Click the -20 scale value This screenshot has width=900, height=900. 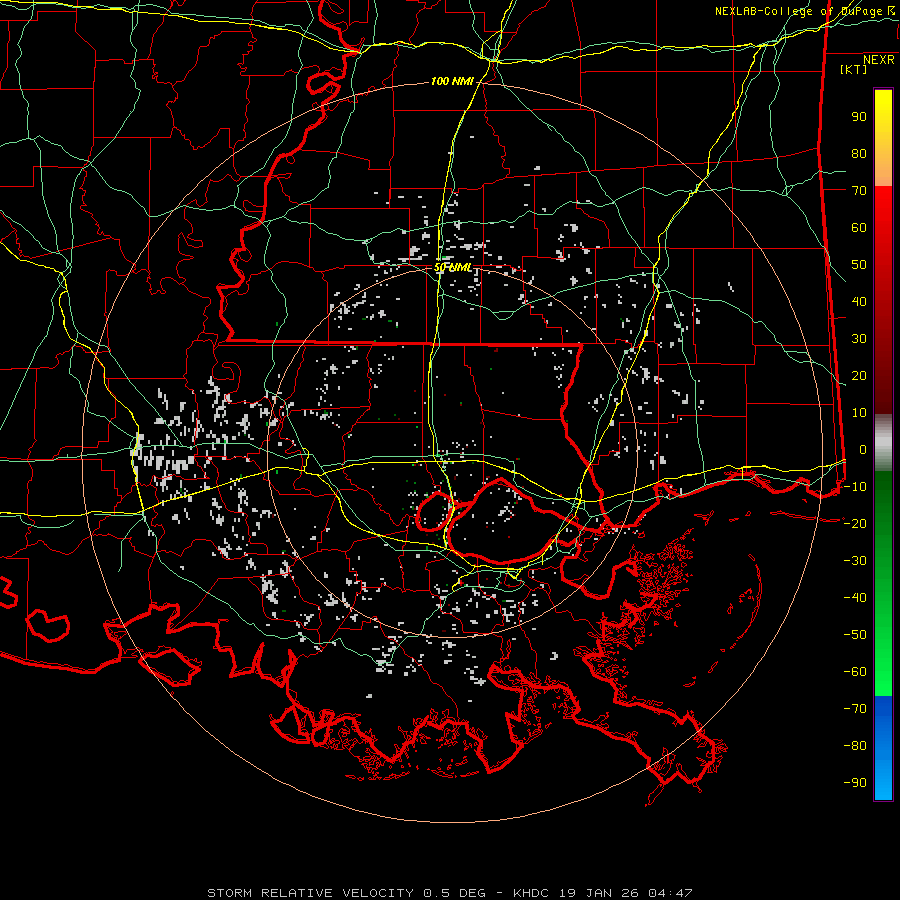pyautogui.click(x=855, y=523)
